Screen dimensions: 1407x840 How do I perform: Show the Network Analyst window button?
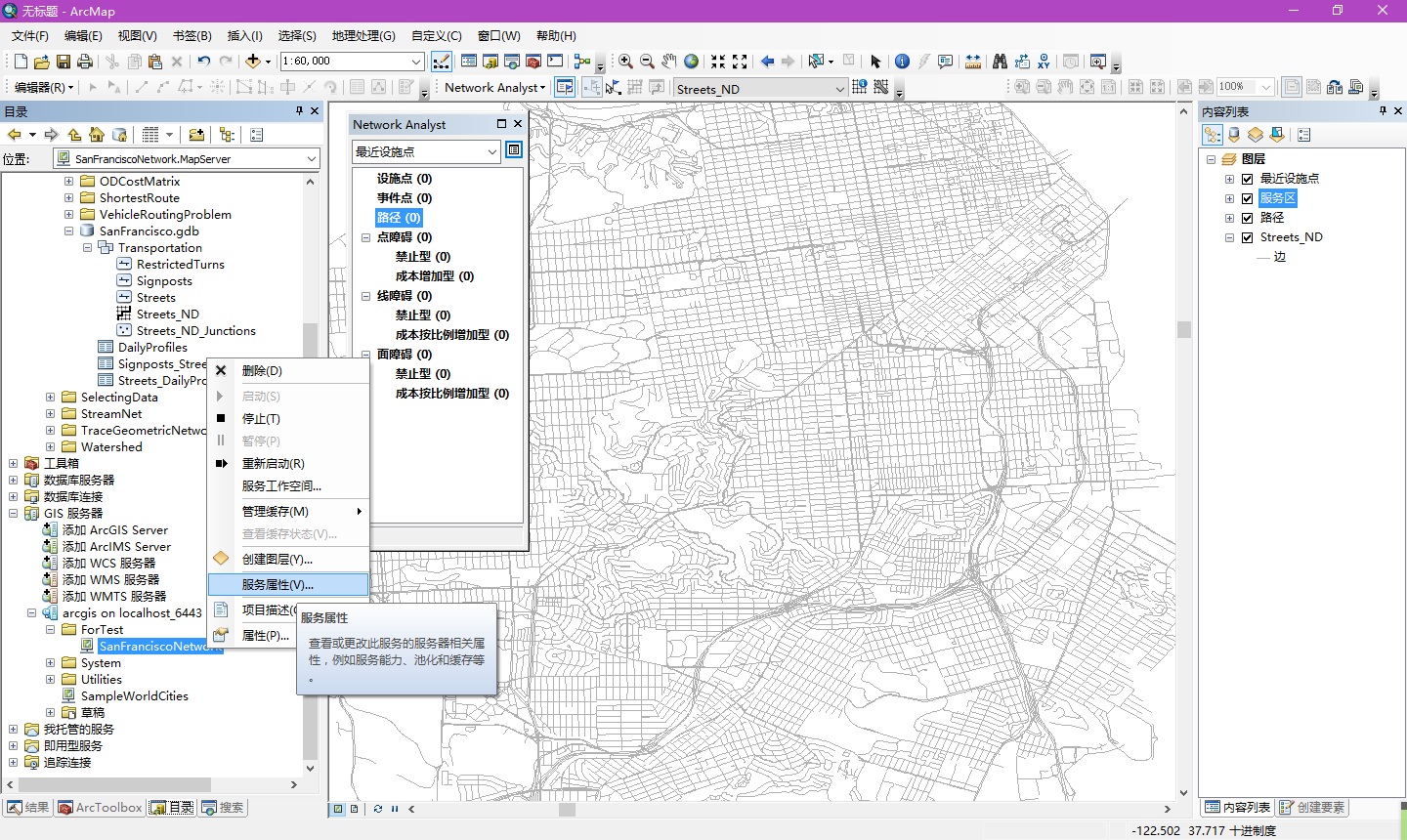tap(565, 87)
